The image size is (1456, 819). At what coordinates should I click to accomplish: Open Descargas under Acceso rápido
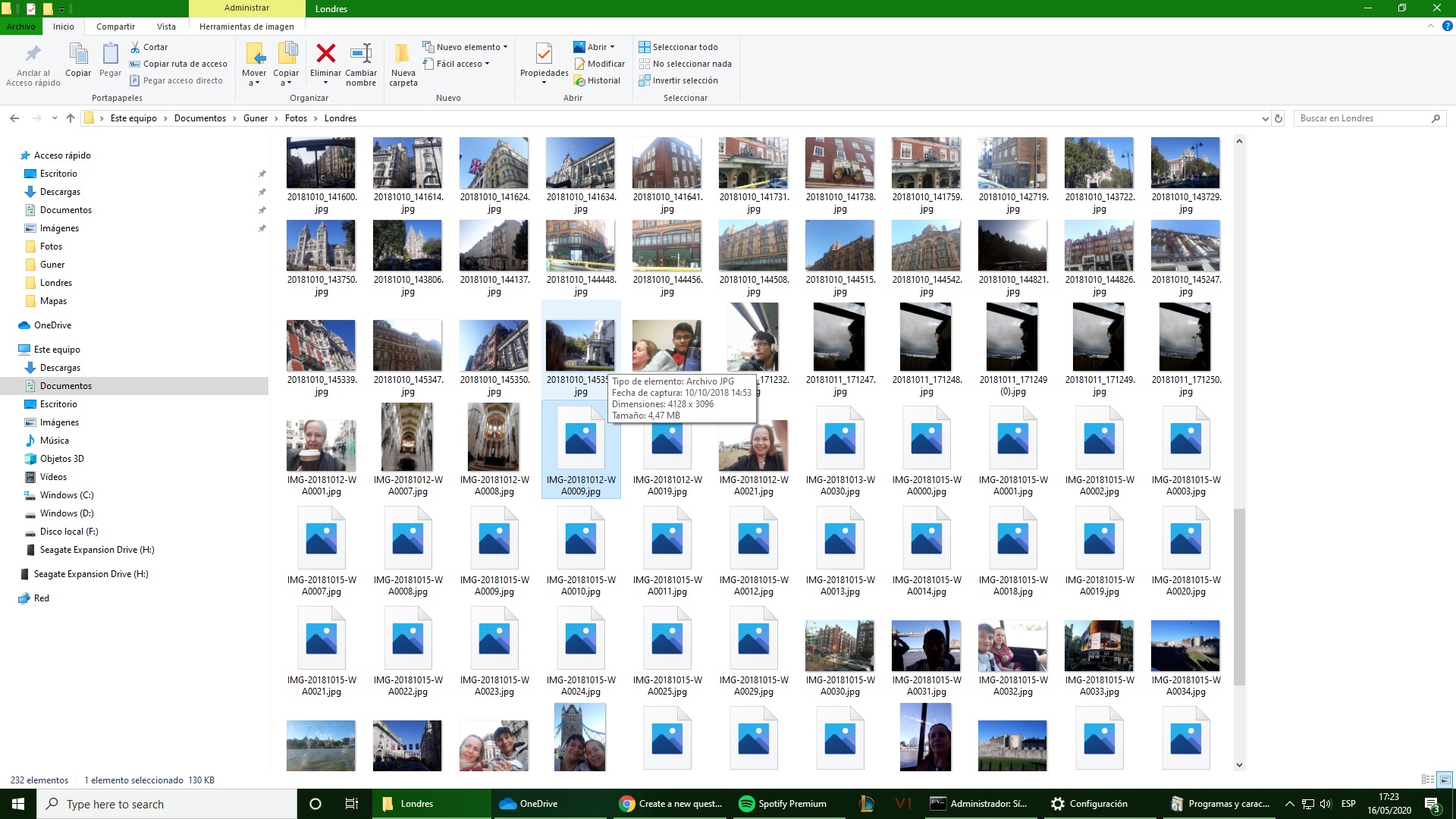[60, 192]
